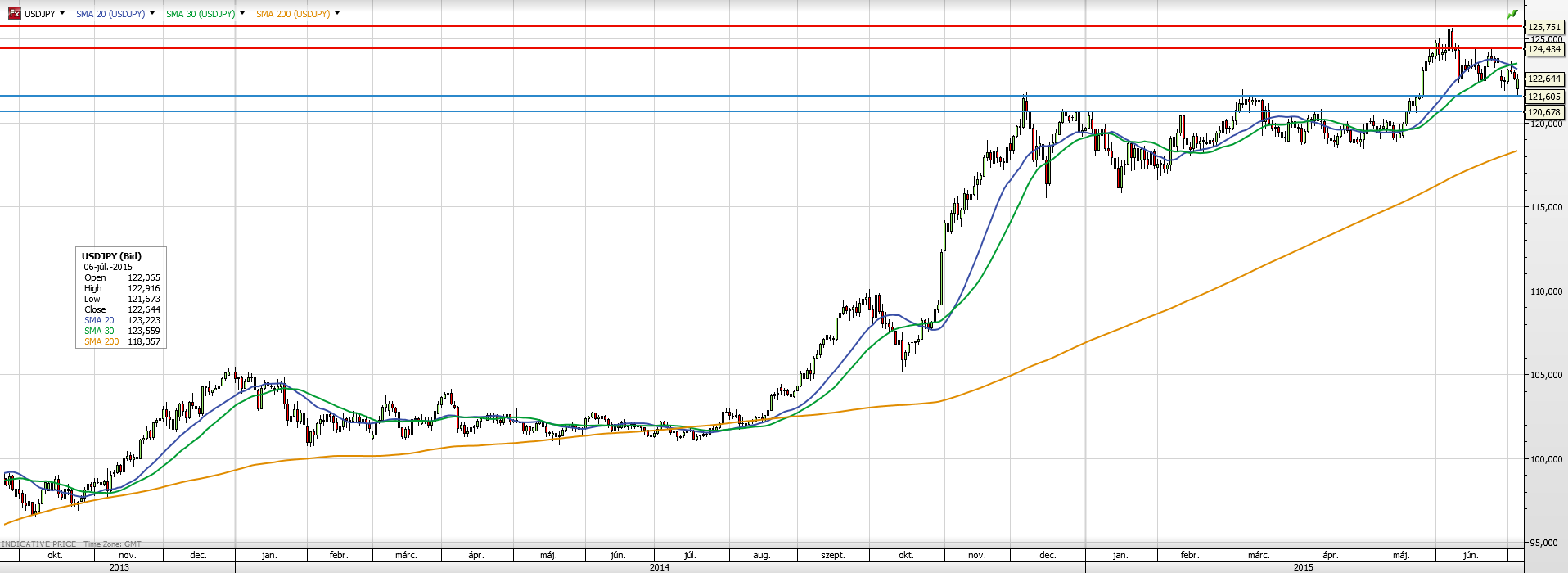The height and width of the screenshot is (573, 1568).
Task: Select the 121,605 blue support price label
Action: click(x=1544, y=97)
